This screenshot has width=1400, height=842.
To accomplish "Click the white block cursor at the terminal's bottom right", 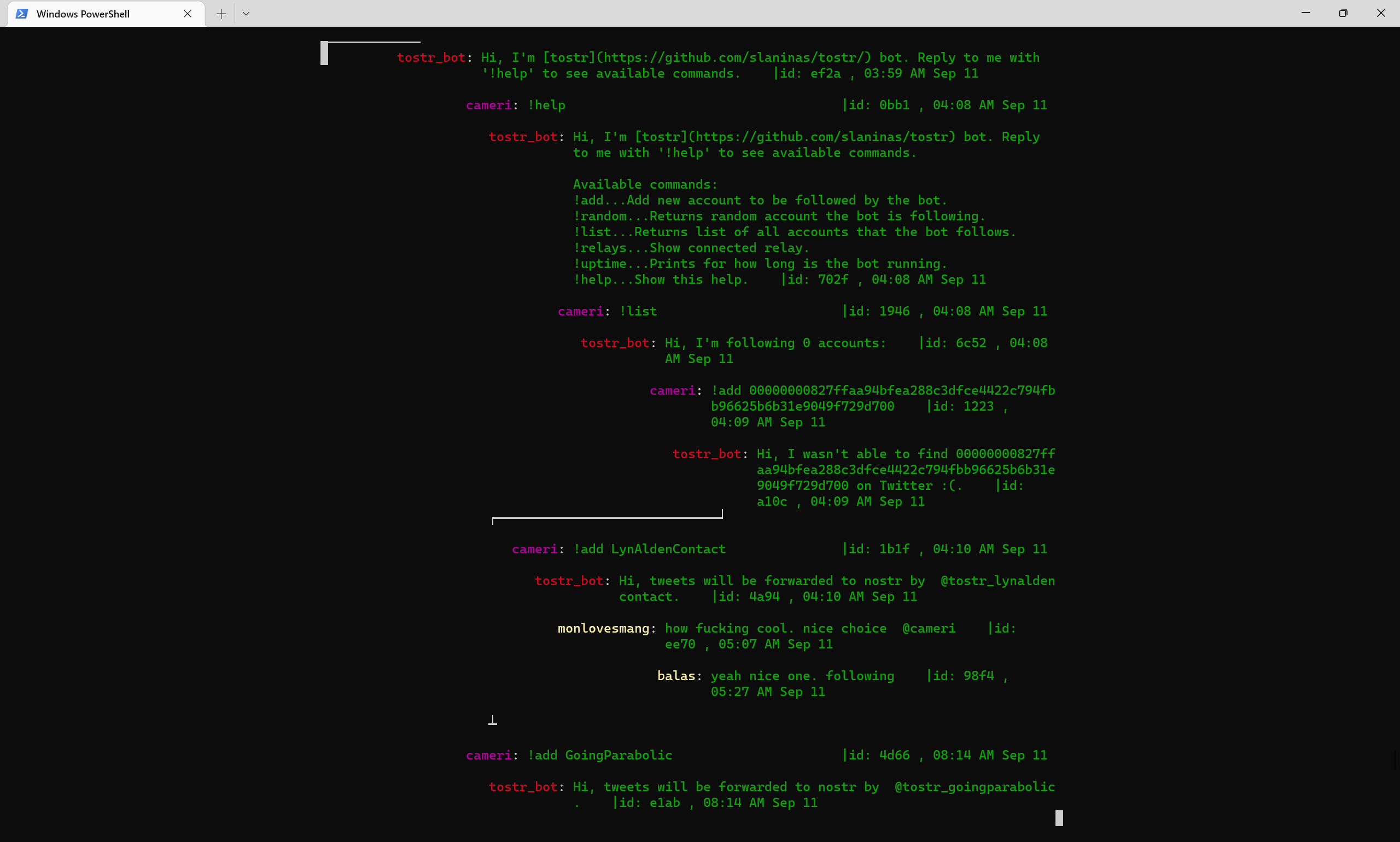I will point(1059,818).
